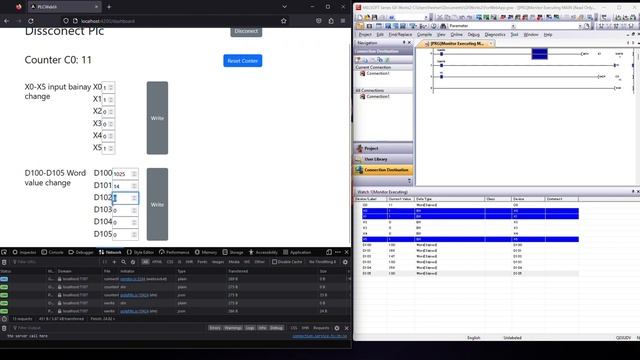Viewport: 640px width, 360px height.
Task: Click the D103 value input field
Action: pyautogui.click(x=125, y=210)
